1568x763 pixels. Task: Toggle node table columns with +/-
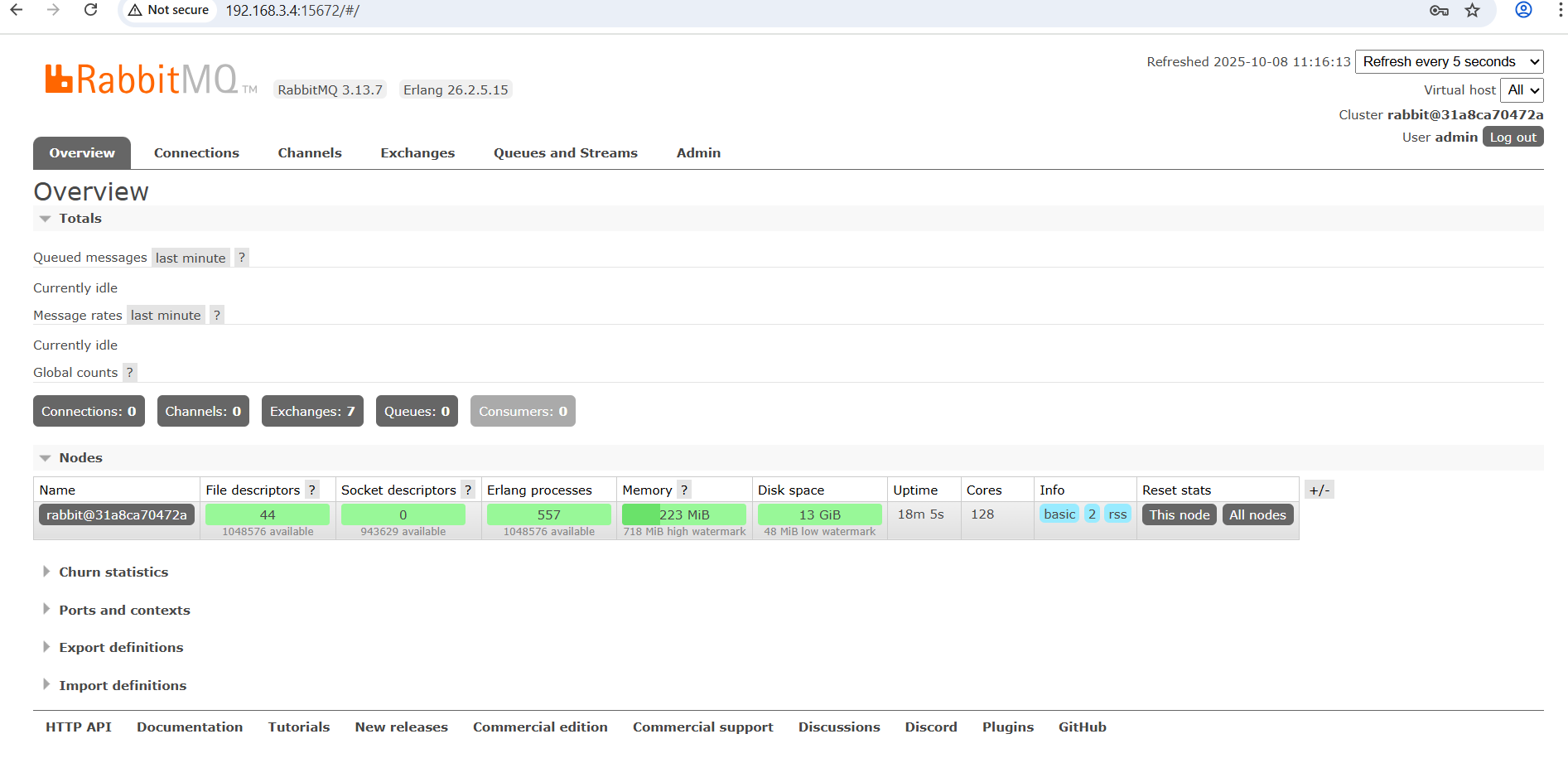coord(1320,490)
